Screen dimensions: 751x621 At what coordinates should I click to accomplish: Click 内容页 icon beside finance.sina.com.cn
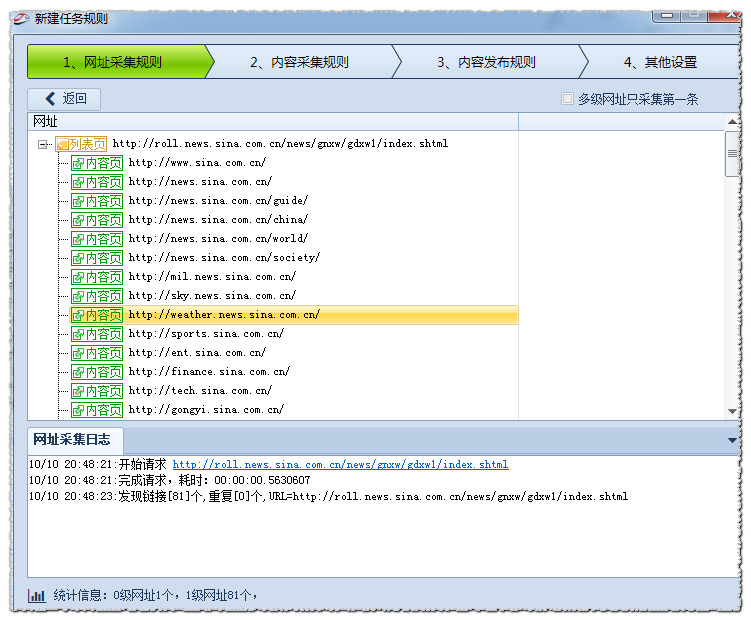pos(97,372)
